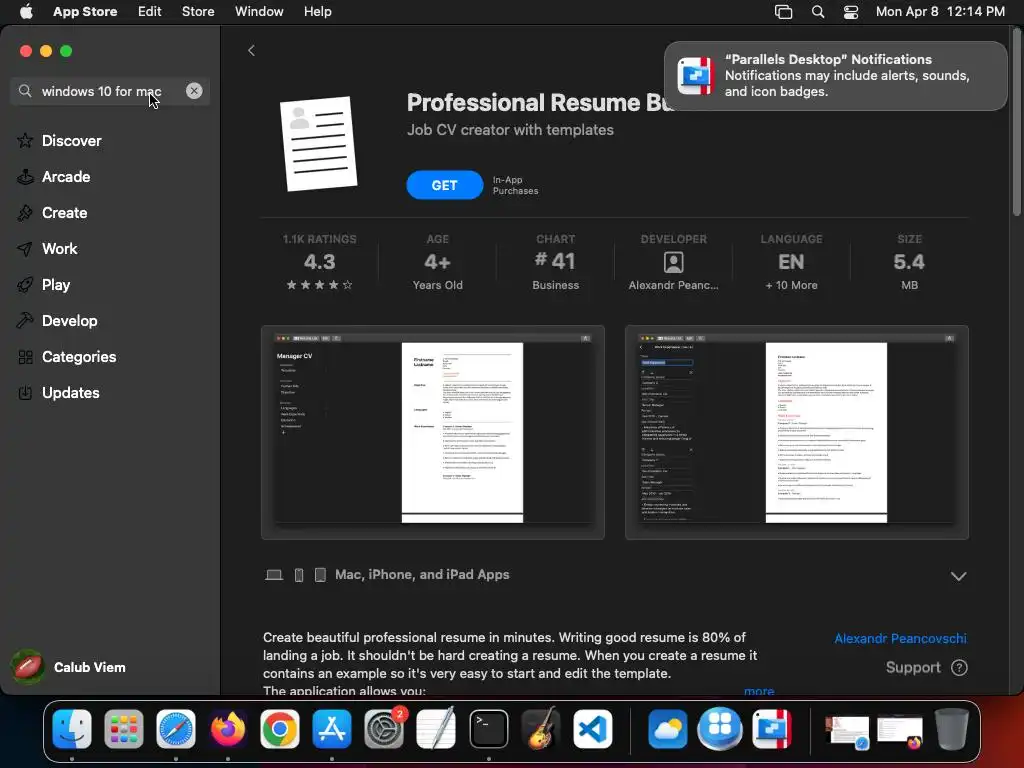The height and width of the screenshot is (768, 1024).
Task: Open the Edit menu
Action: [x=150, y=11]
